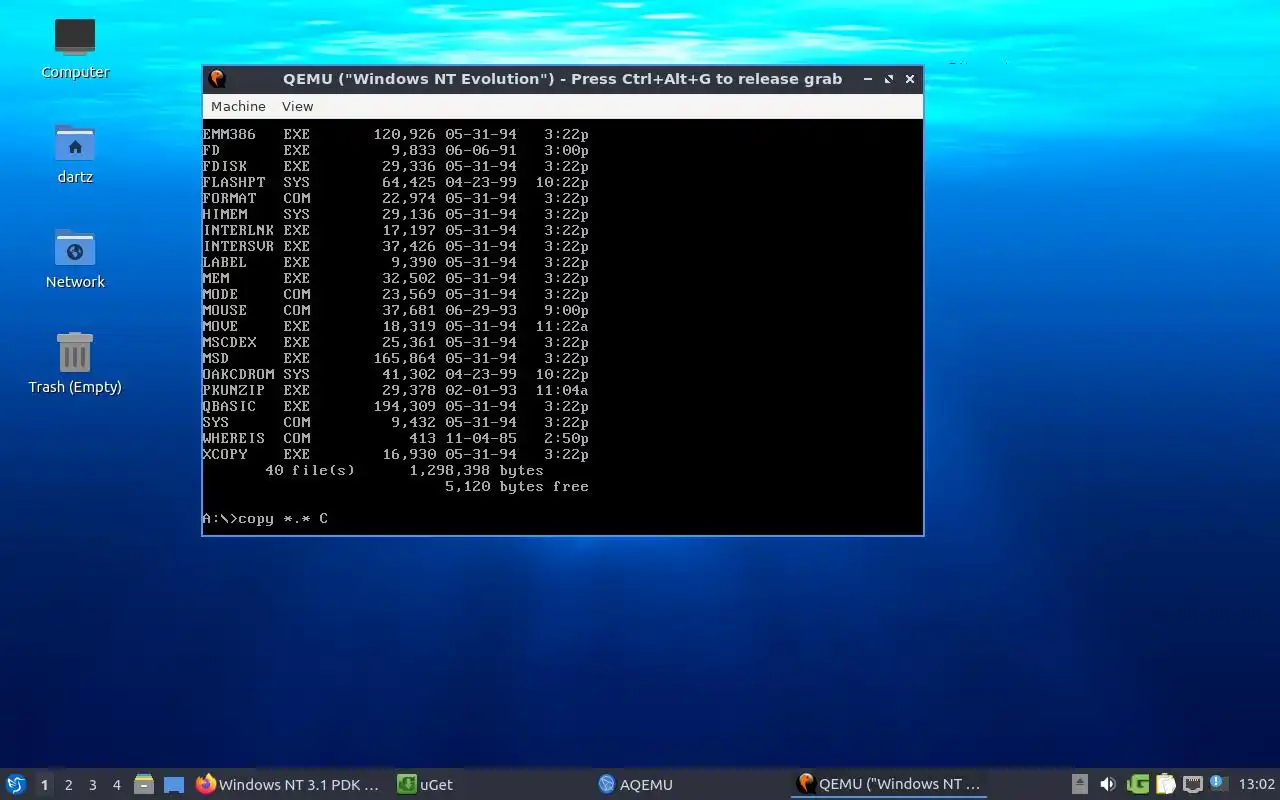Click the MSD EXE line
Image resolution: width=1280 pixels, height=800 pixels.
click(396, 358)
